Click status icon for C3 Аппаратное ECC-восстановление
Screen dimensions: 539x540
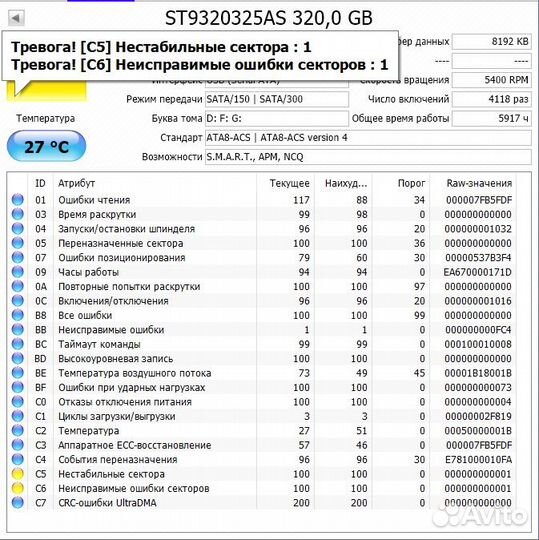click(x=18, y=445)
